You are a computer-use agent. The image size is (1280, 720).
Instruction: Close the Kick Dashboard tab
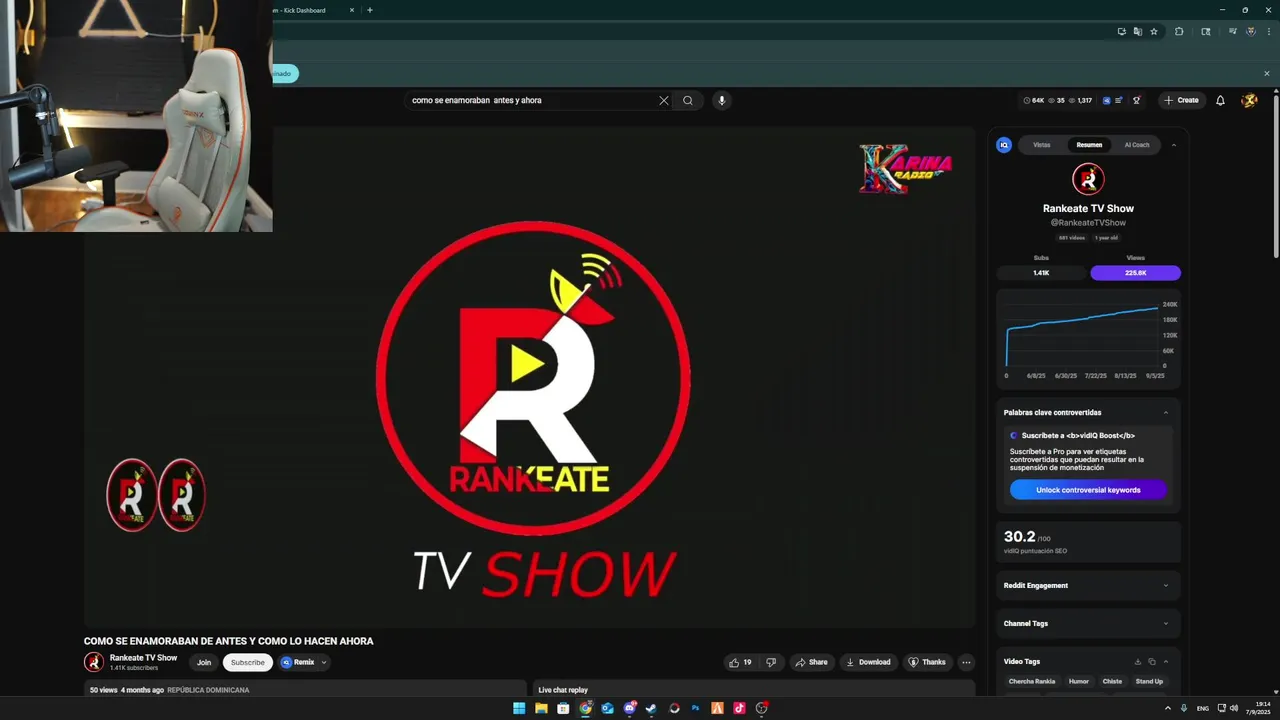352,10
